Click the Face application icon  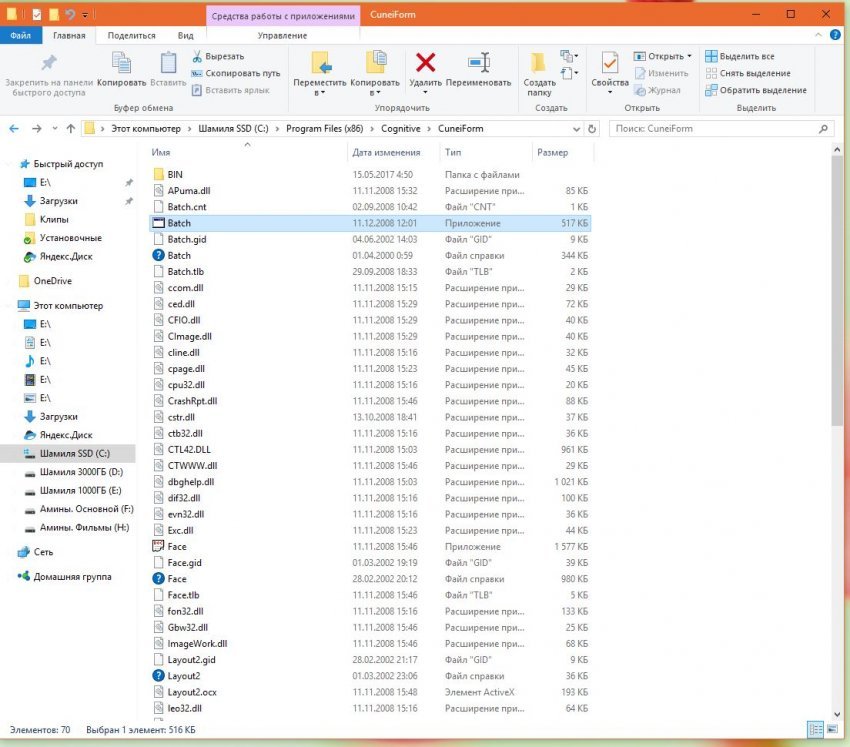coord(158,546)
